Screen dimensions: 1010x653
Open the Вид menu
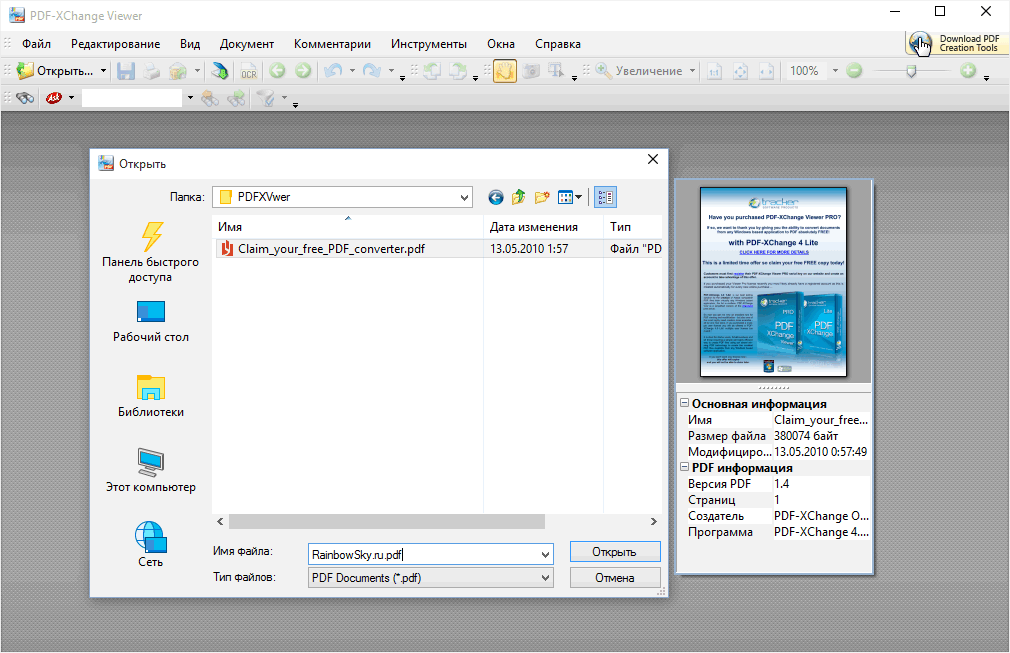tap(190, 44)
